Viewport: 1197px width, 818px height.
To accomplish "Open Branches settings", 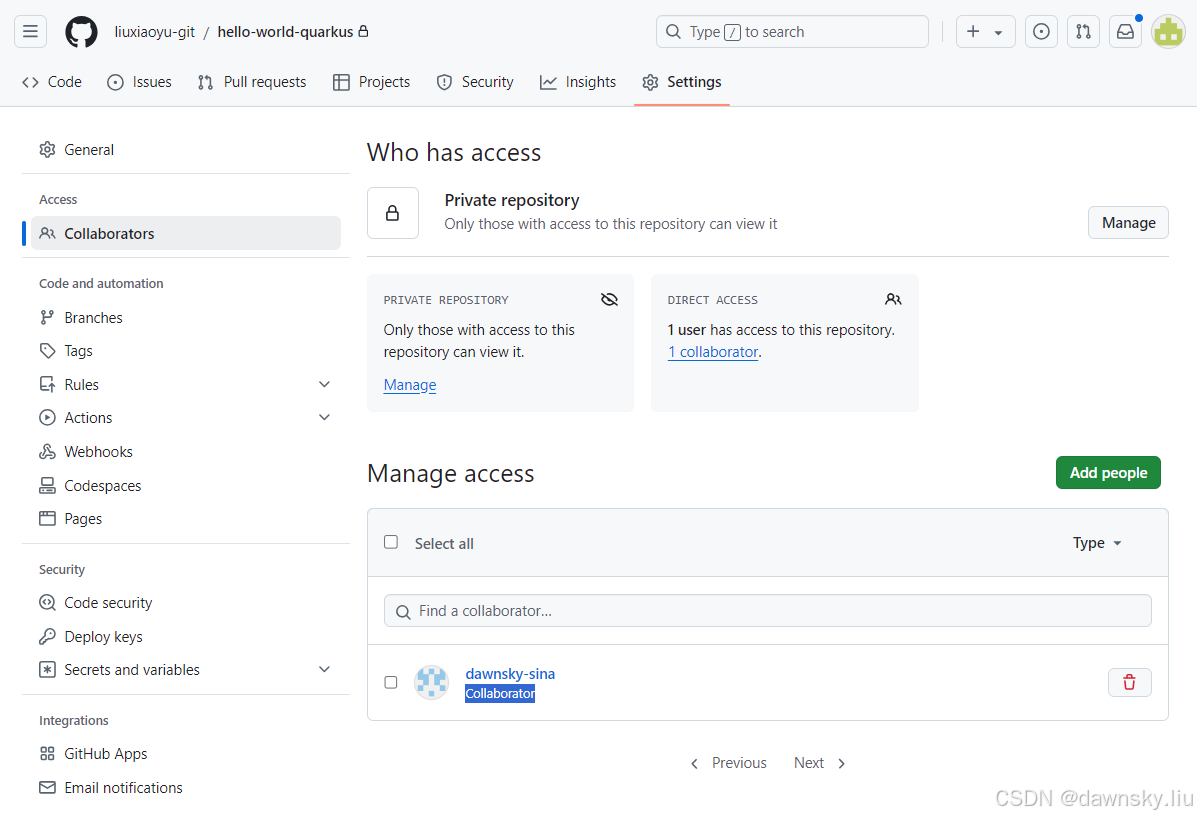I will click(x=186, y=317).
